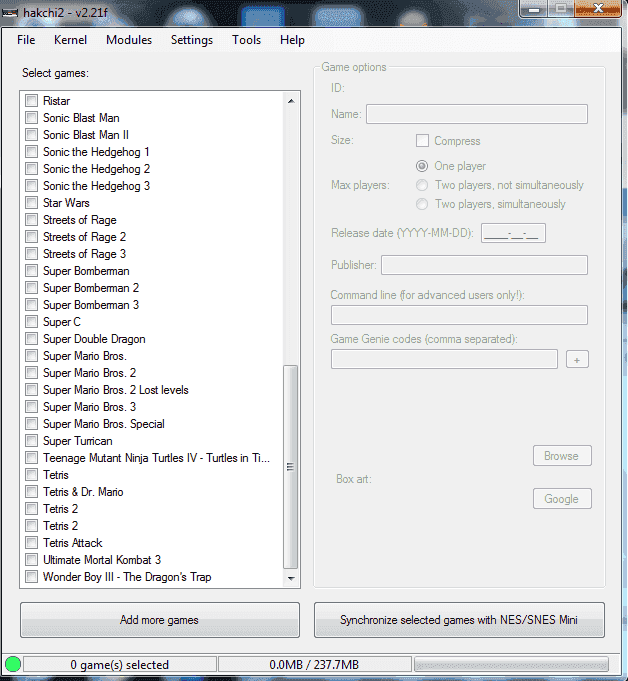The image size is (628, 681).
Task: Click Synchronize selected games with NES/SNES Mini
Action: coord(459,620)
